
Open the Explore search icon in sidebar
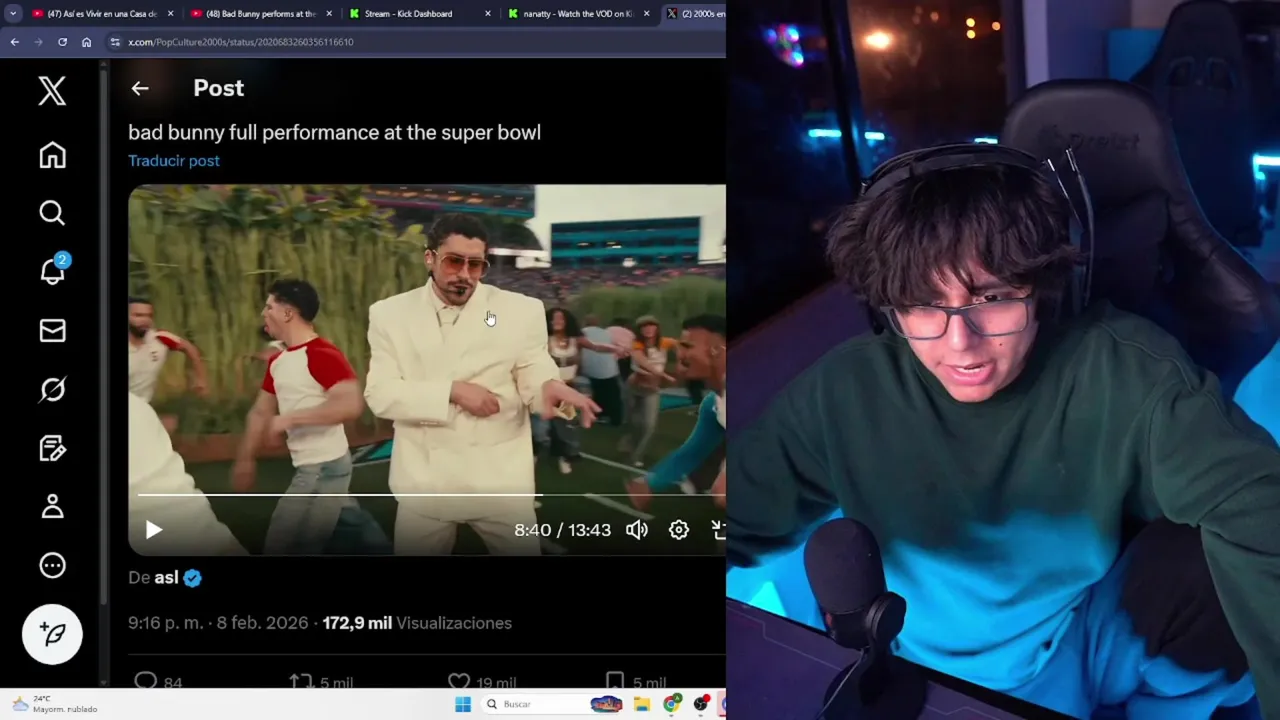click(x=52, y=213)
